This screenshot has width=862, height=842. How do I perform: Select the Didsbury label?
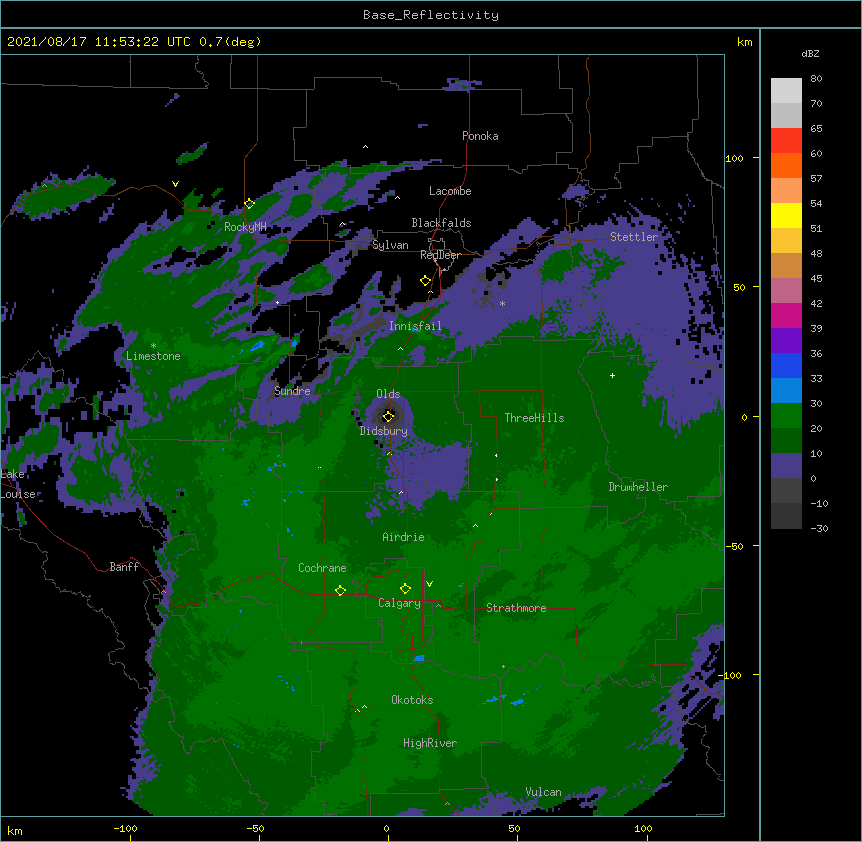point(384,431)
